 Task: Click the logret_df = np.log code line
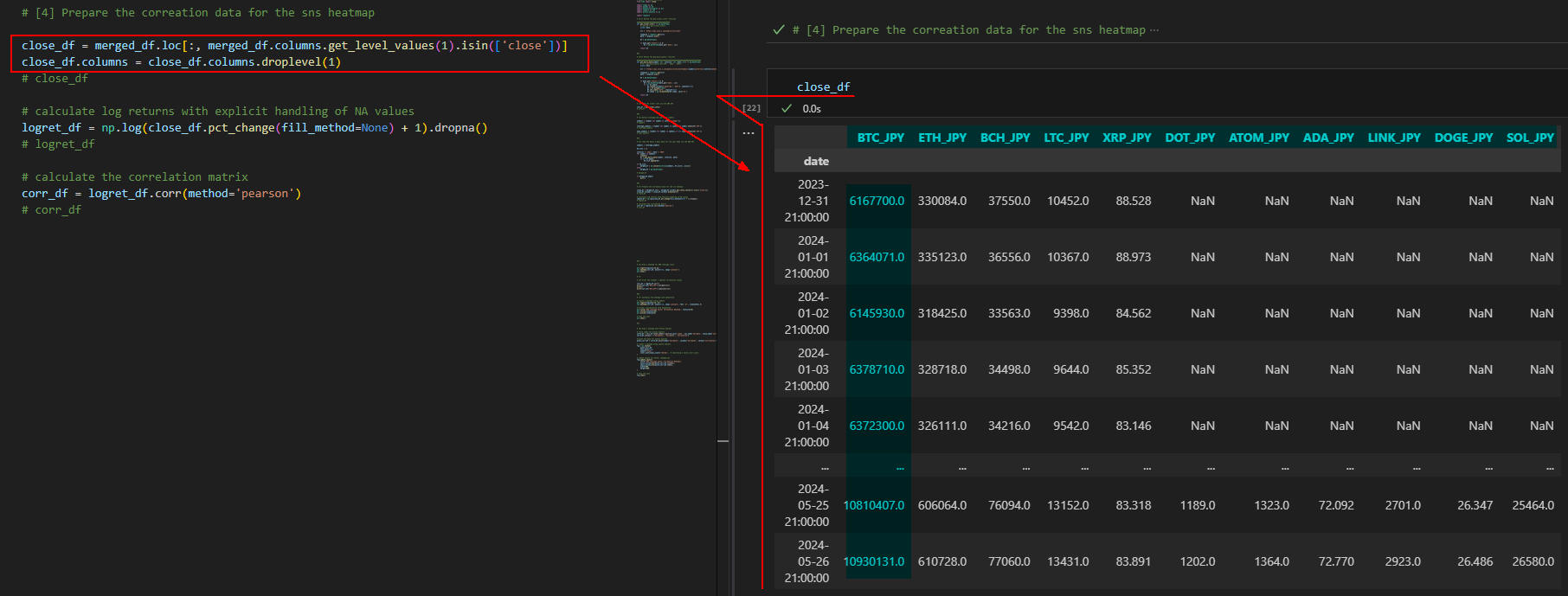pos(254,128)
